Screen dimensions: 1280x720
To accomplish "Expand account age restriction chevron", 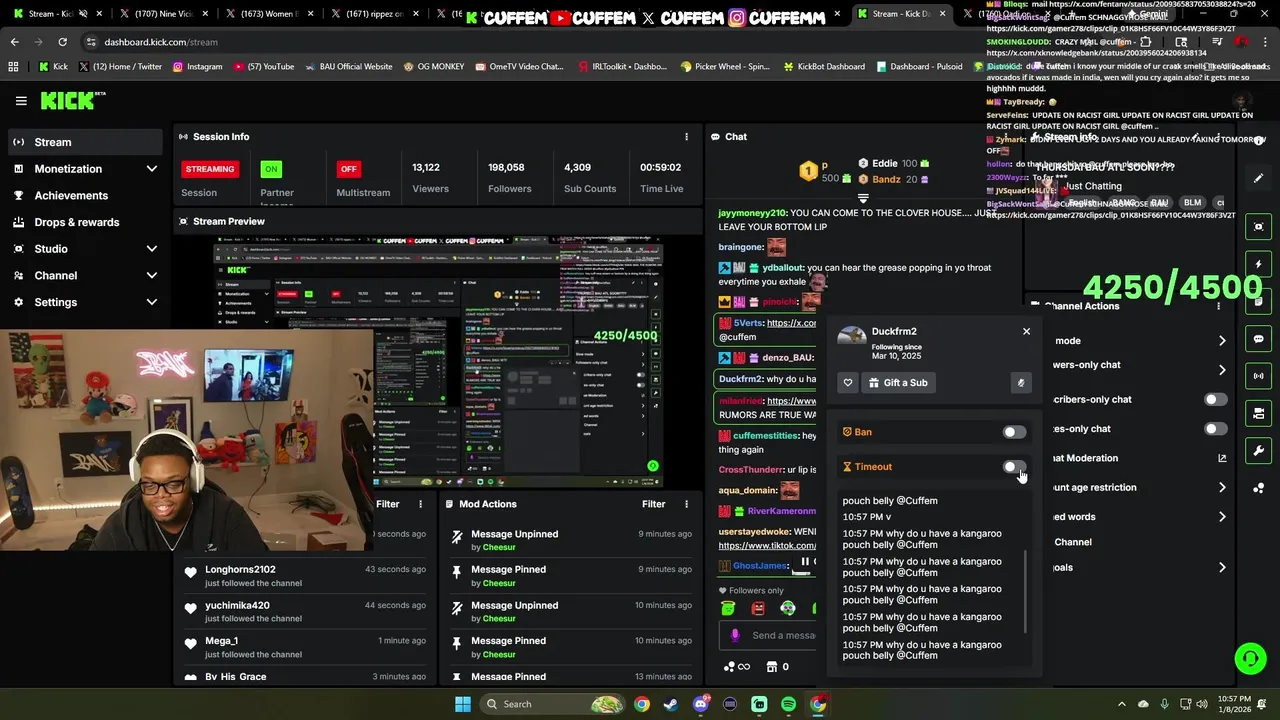I will (x=1222, y=488).
